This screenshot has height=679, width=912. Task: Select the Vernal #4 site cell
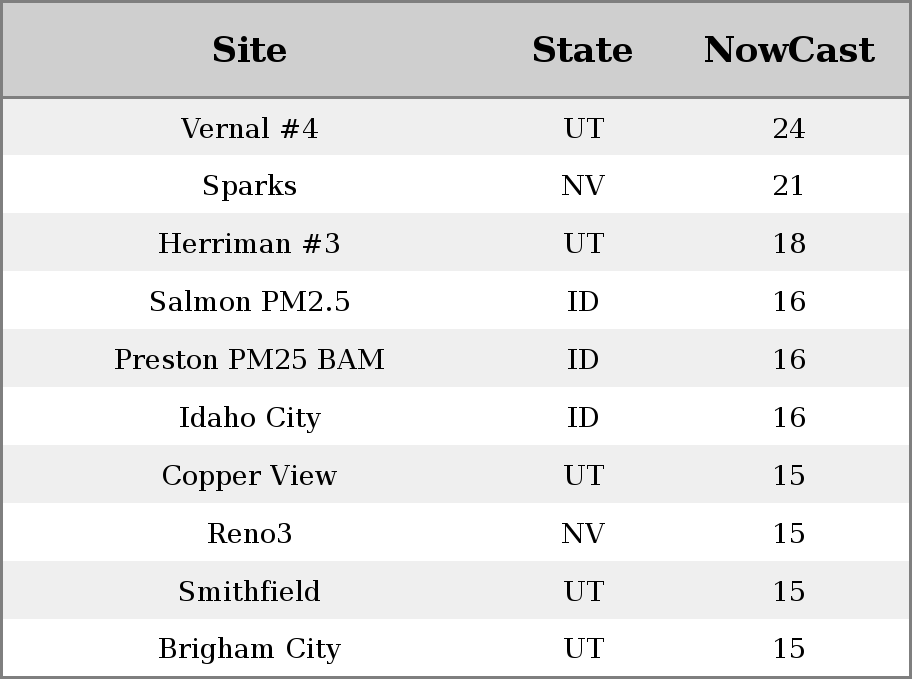coord(249,129)
